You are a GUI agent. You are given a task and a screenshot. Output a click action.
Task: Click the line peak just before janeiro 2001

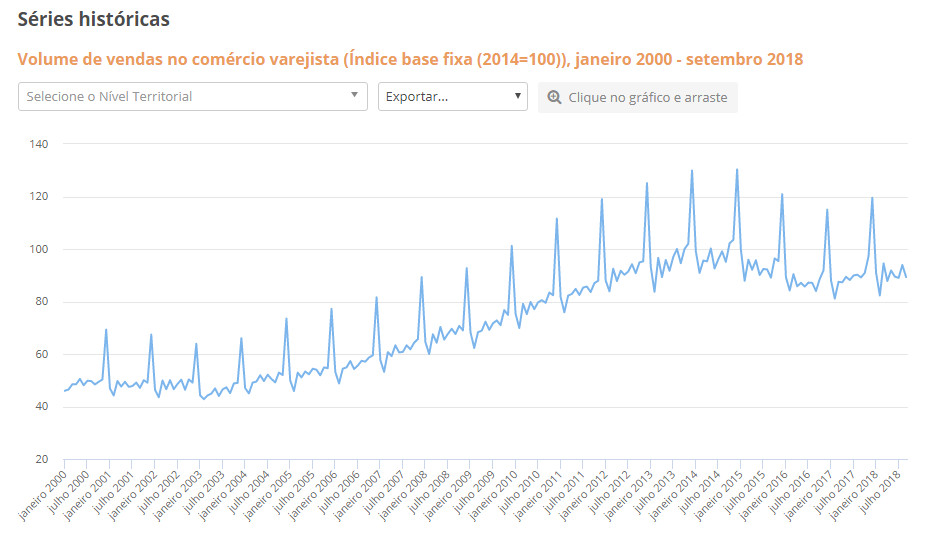point(106,330)
